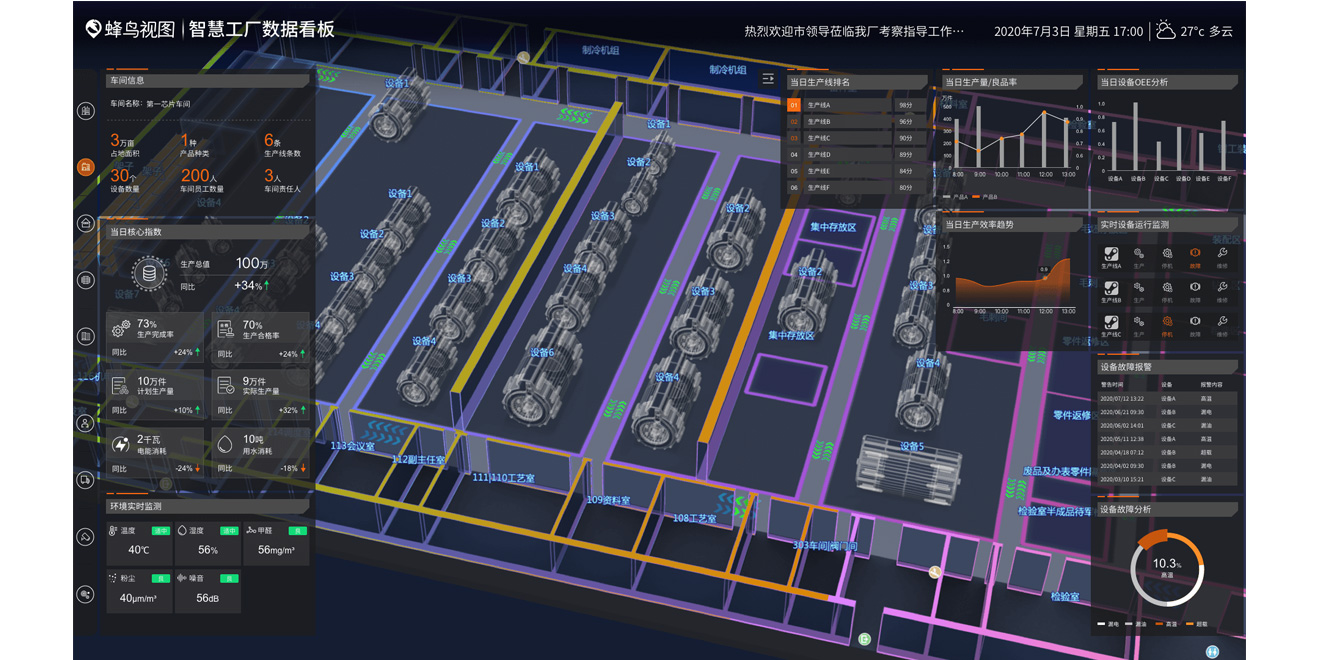Click 集中存放区 label on the floor map
This screenshot has width=1320, height=660.
[x=833, y=227]
